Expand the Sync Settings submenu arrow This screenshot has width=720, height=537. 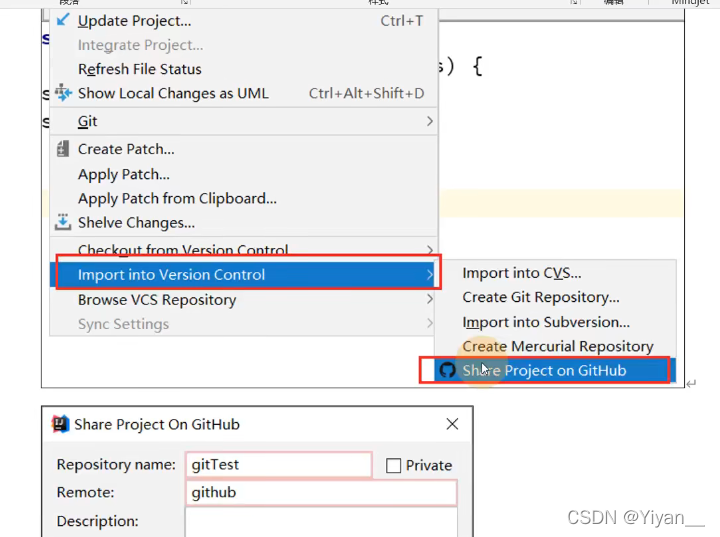pyautogui.click(x=429, y=323)
